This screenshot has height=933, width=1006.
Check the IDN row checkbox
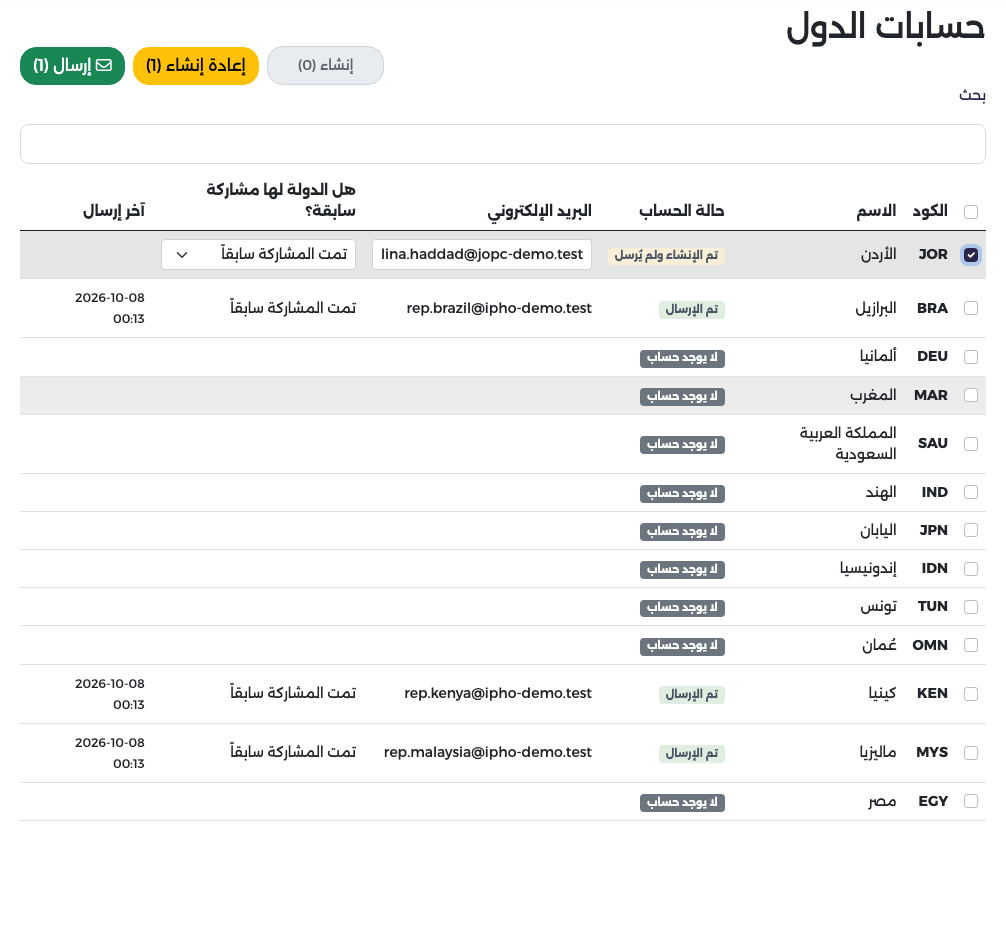[971, 569]
